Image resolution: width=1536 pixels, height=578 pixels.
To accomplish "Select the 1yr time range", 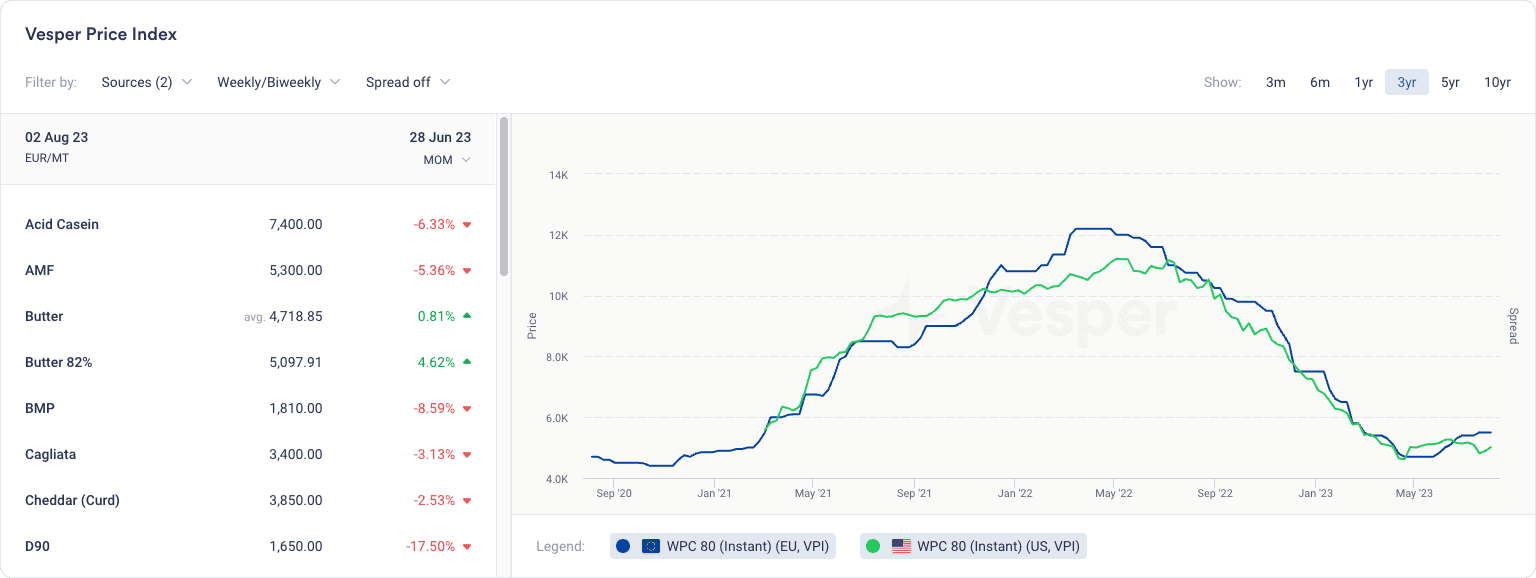I will click(x=1363, y=82).
